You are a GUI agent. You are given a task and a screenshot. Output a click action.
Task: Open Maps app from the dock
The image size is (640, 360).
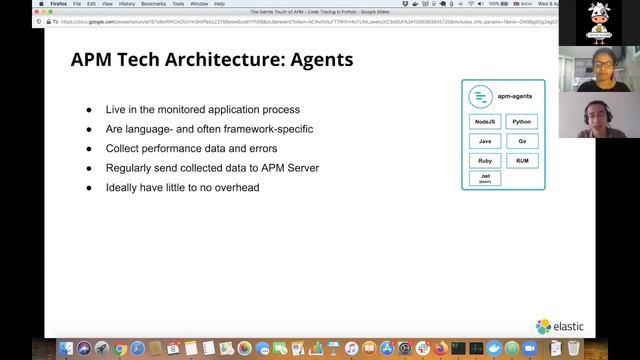[x=227, y=349]
